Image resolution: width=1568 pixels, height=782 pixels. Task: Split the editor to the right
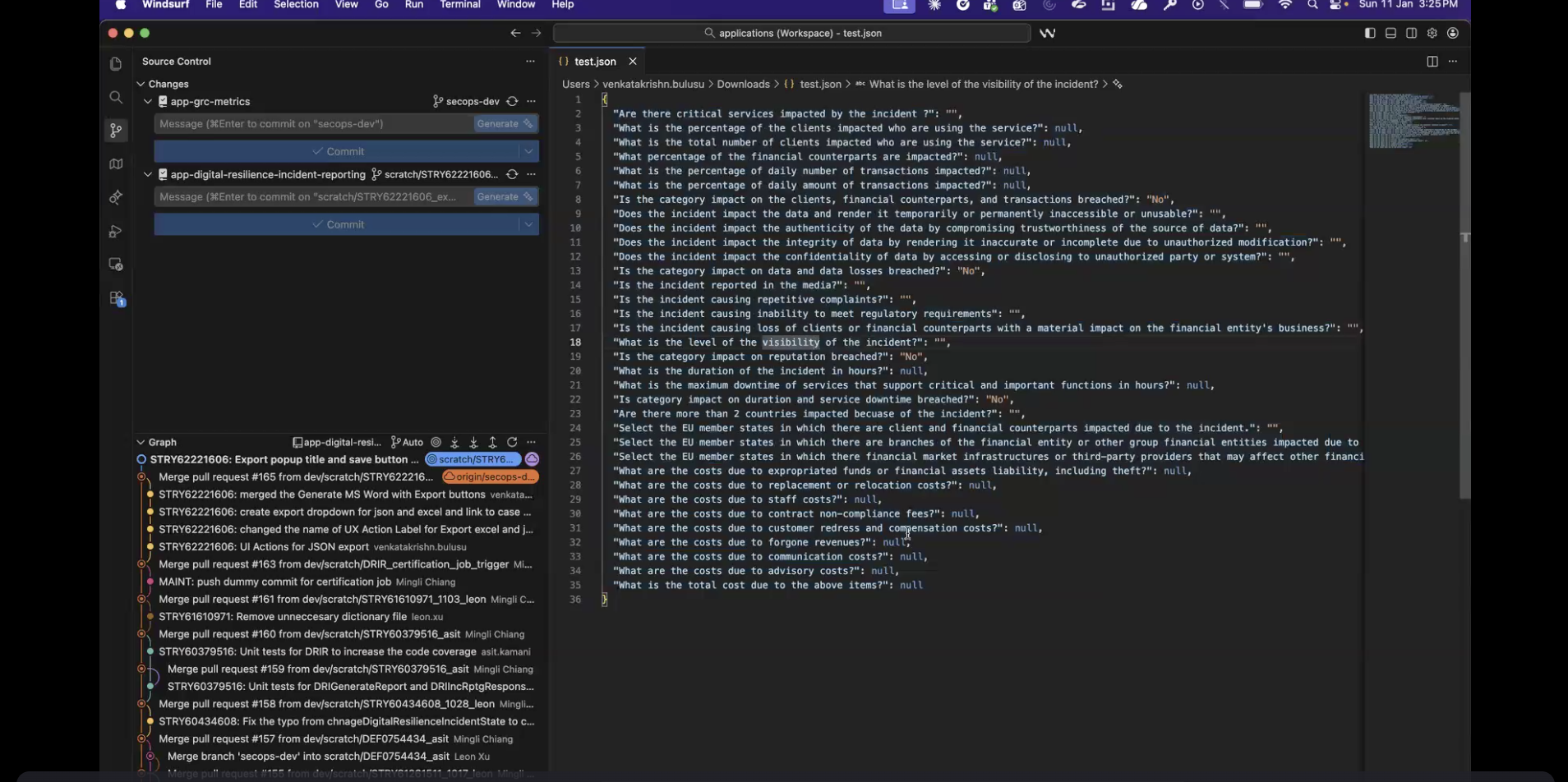tap(1432, 62)
